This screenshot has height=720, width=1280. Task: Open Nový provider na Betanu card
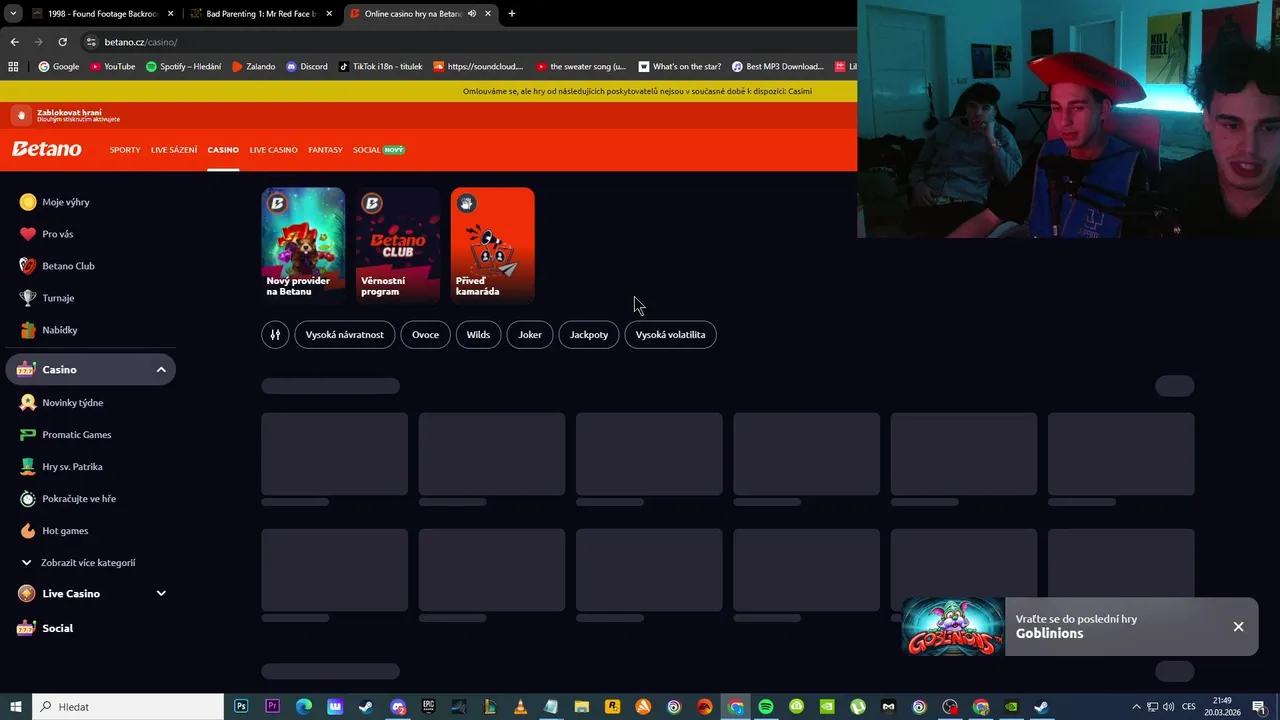[303, 245]
